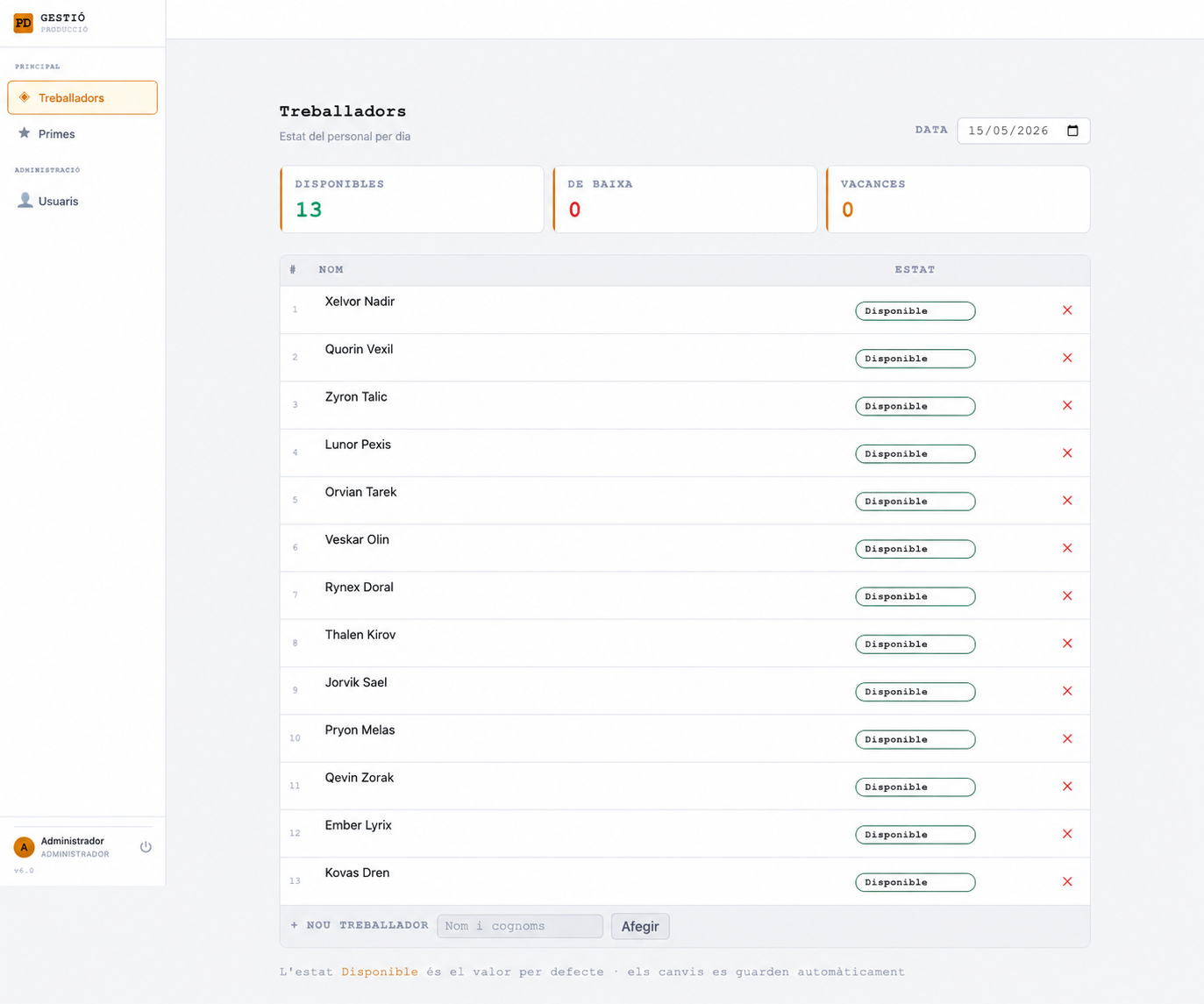Click the Administrador avatar circle
Viewport: 1204px width, 1004px height.
[x=24, y=847]
